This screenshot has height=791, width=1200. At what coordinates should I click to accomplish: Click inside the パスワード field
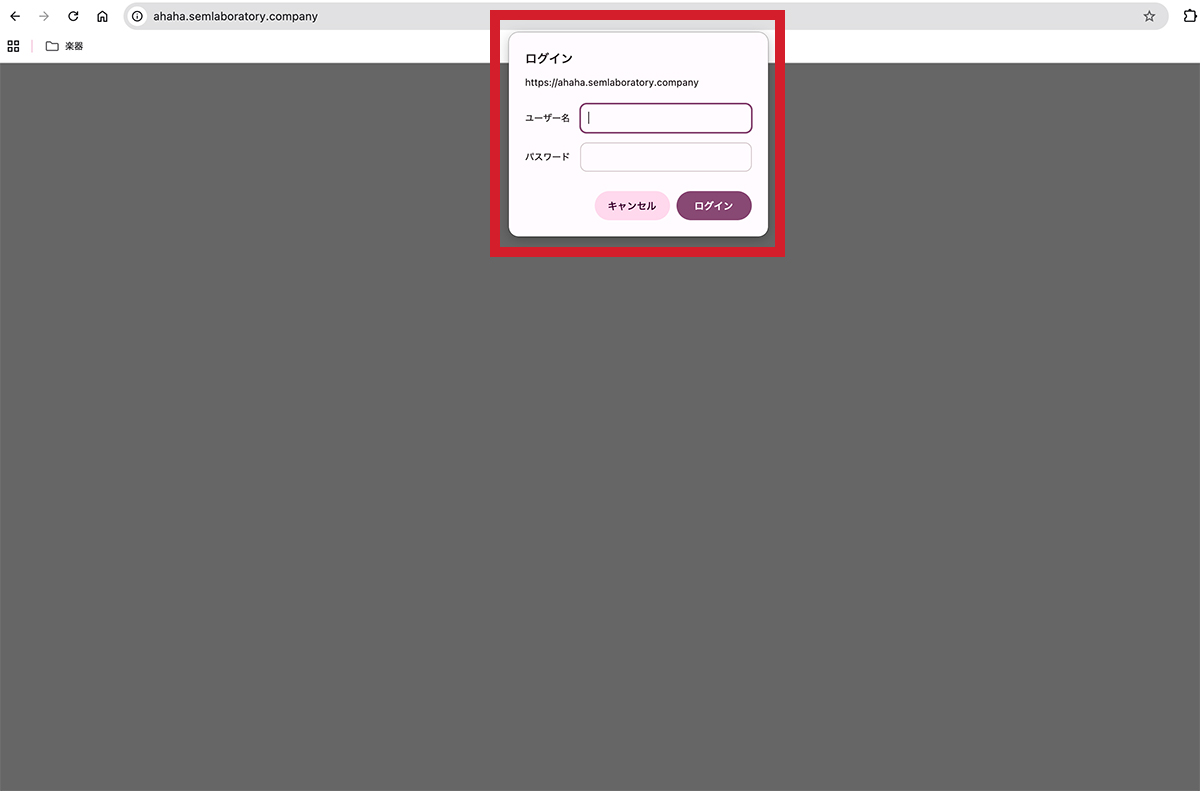(665, 156)
